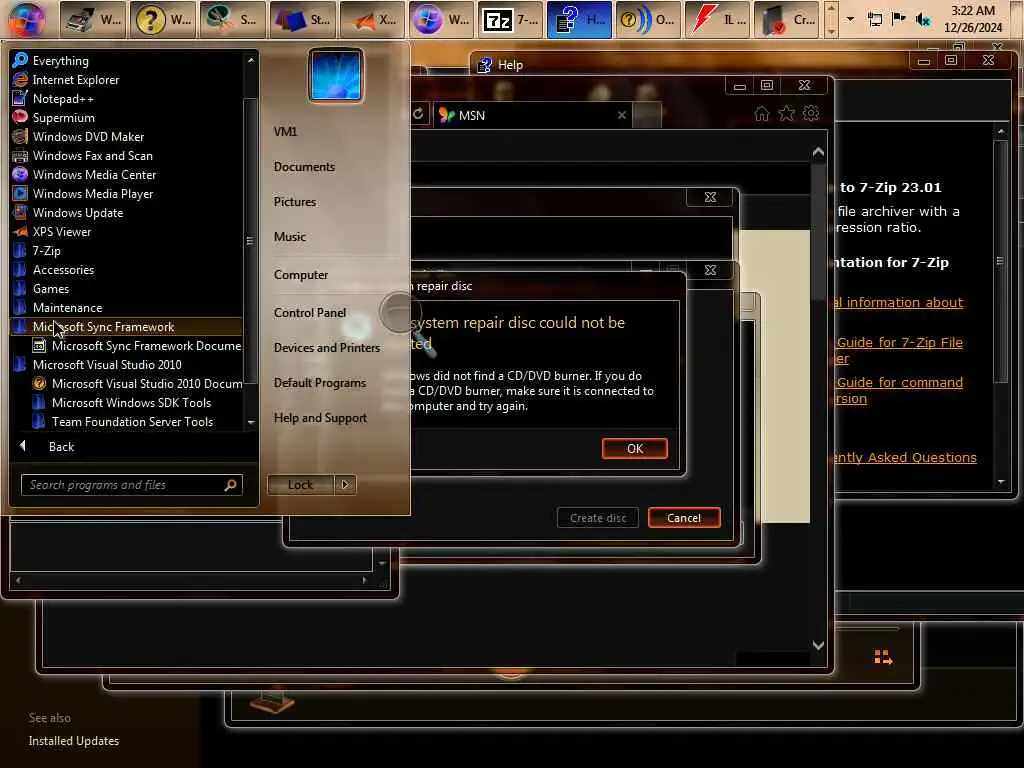Click the network tray icon

point(874,20)
